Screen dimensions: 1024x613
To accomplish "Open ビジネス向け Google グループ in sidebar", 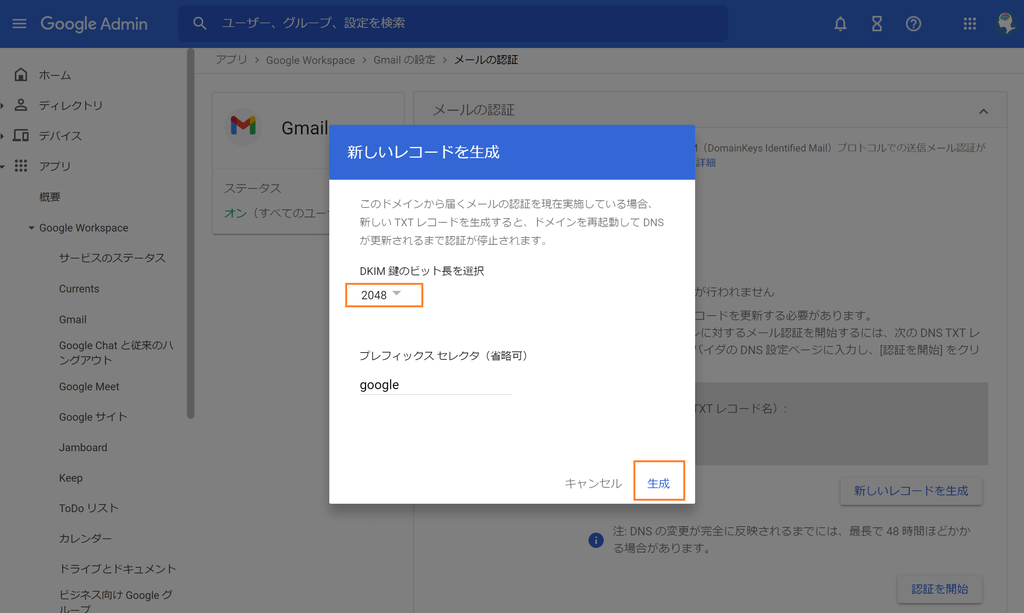I will 116,601.
